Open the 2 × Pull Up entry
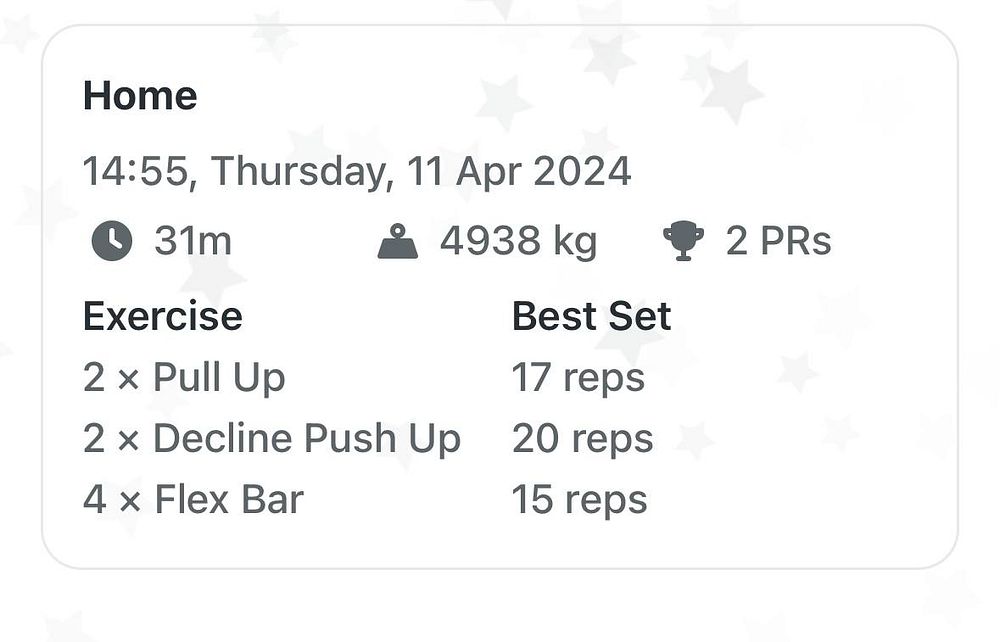 [184, 377]
